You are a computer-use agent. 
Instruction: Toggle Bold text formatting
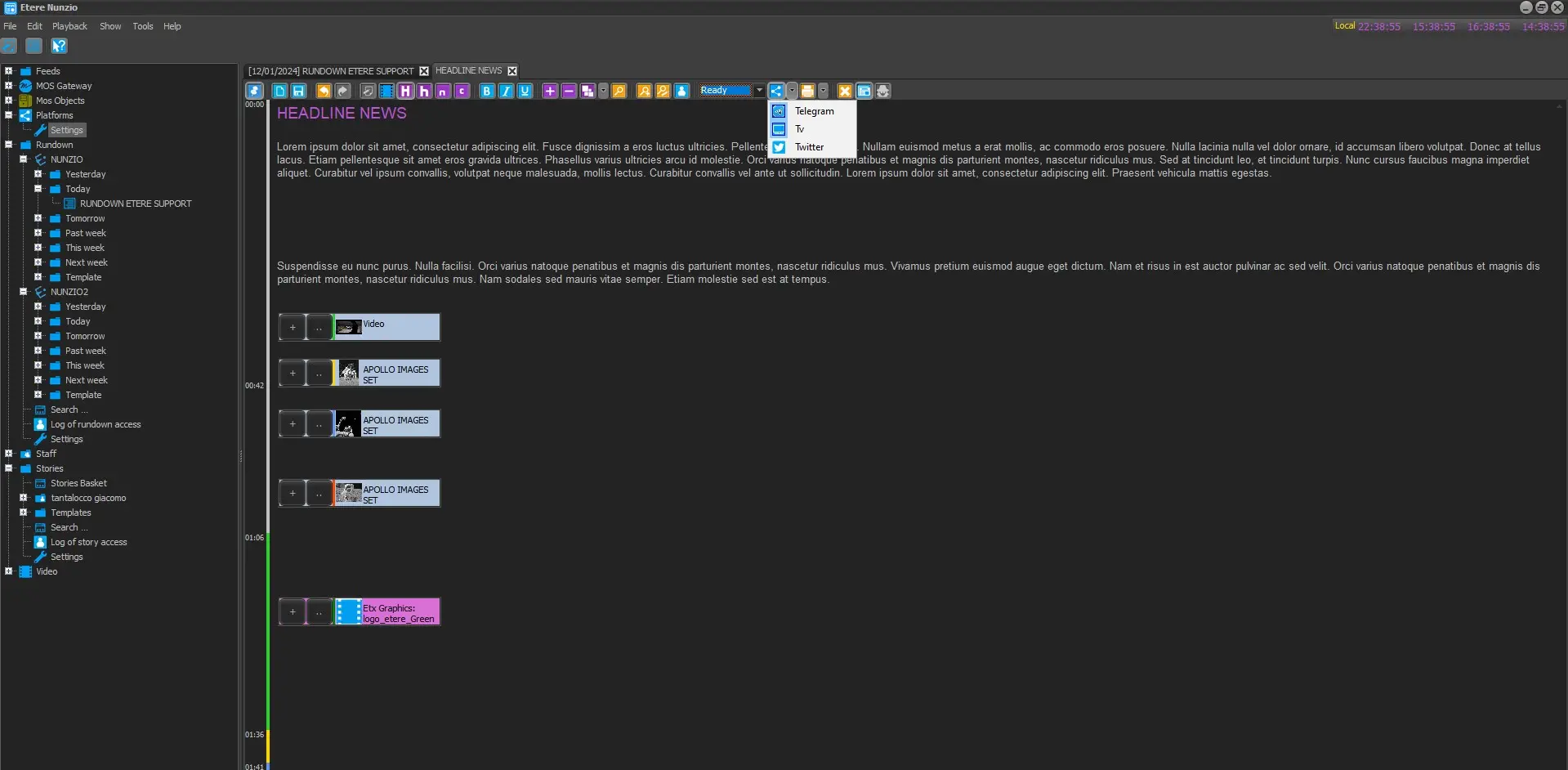(487, 91)
